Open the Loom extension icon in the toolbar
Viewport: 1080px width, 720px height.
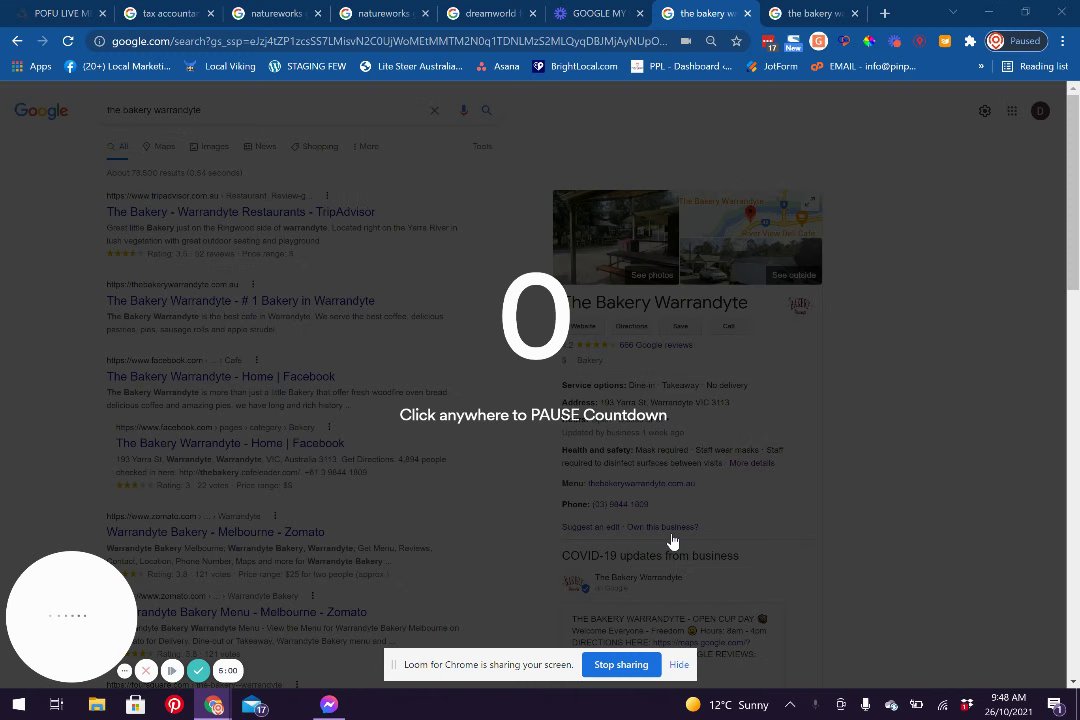coord(895,41)
